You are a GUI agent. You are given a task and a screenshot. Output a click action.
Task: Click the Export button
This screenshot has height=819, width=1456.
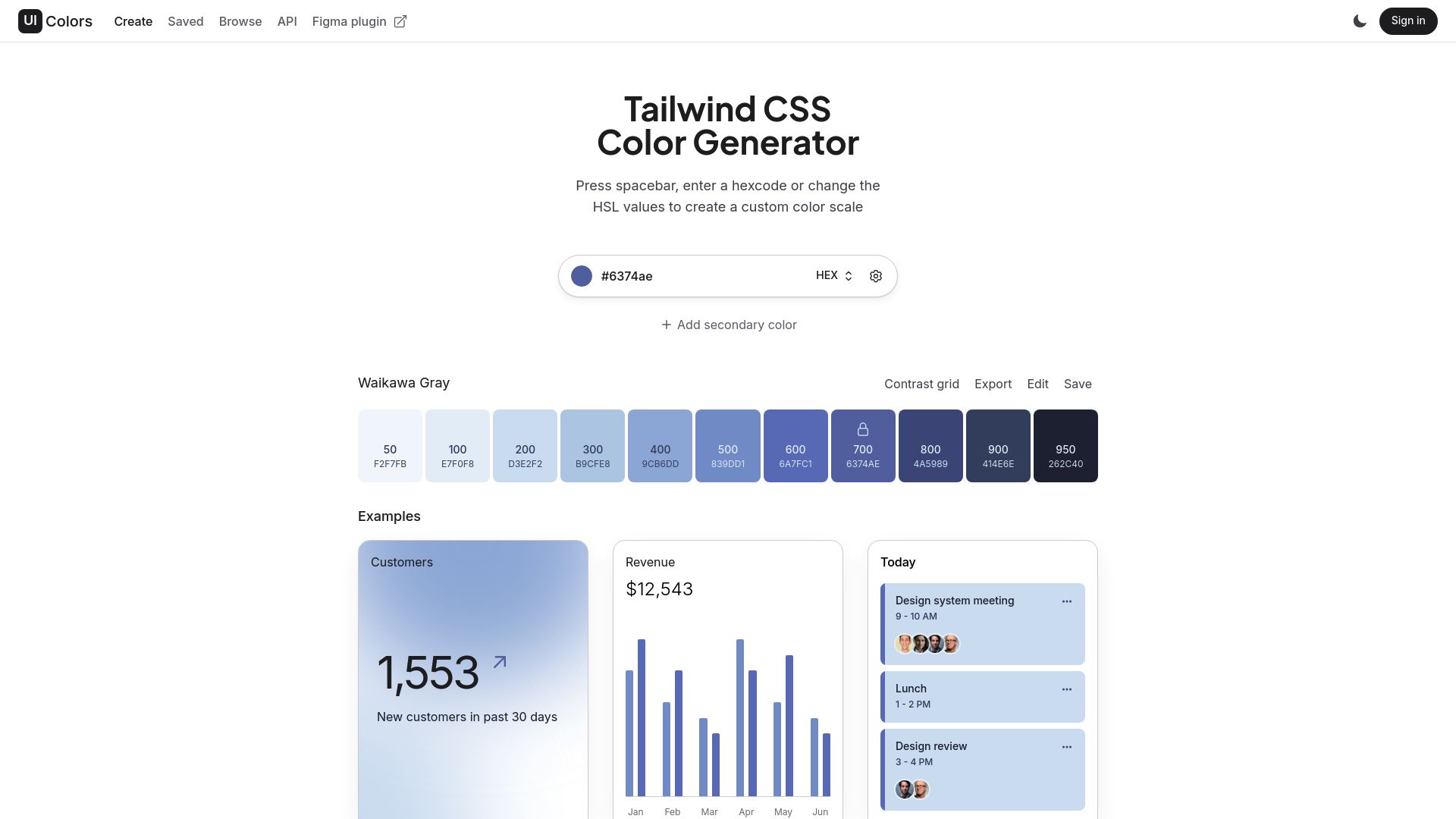993,384
